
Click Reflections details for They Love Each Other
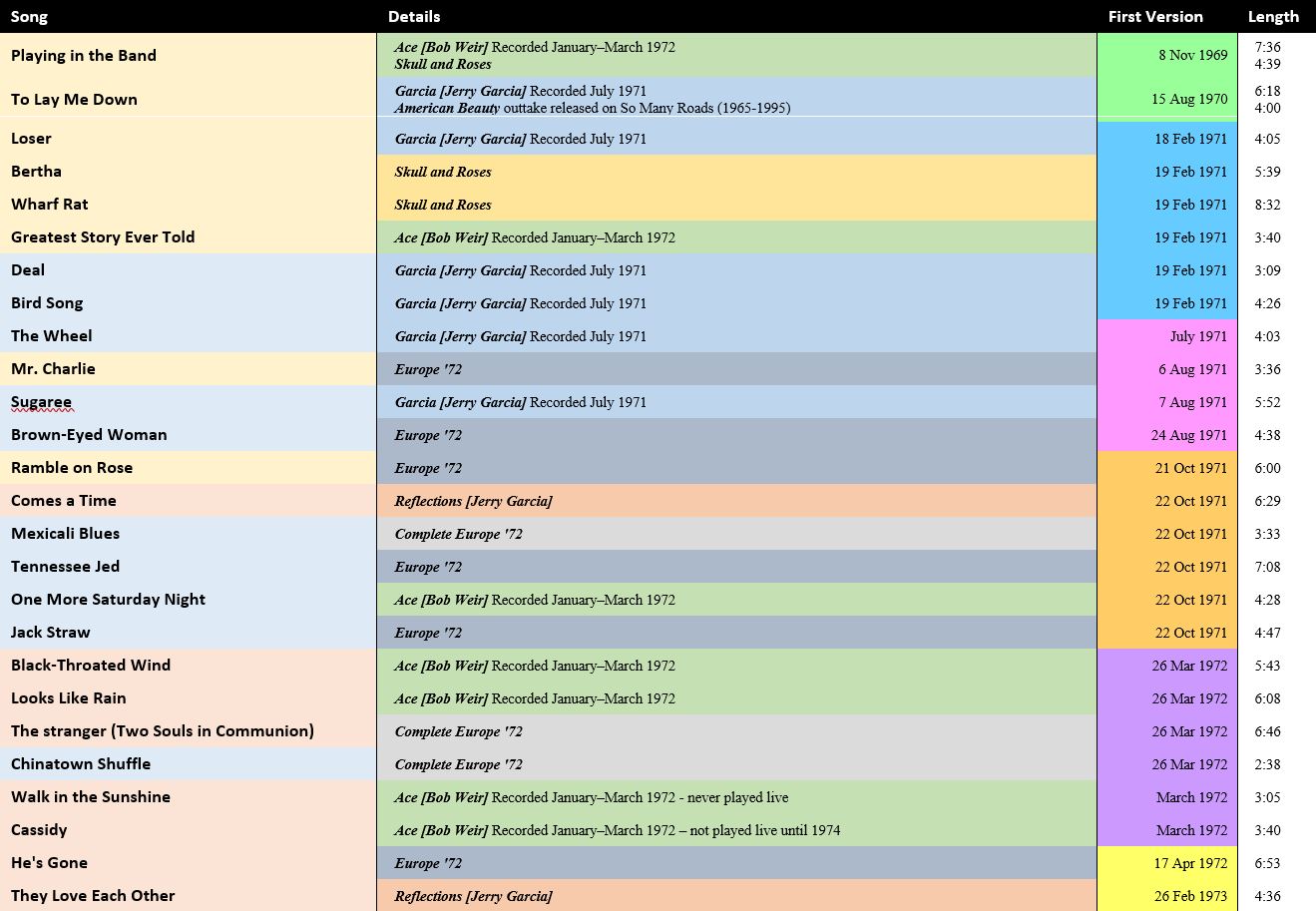click(x=736, y=895)
